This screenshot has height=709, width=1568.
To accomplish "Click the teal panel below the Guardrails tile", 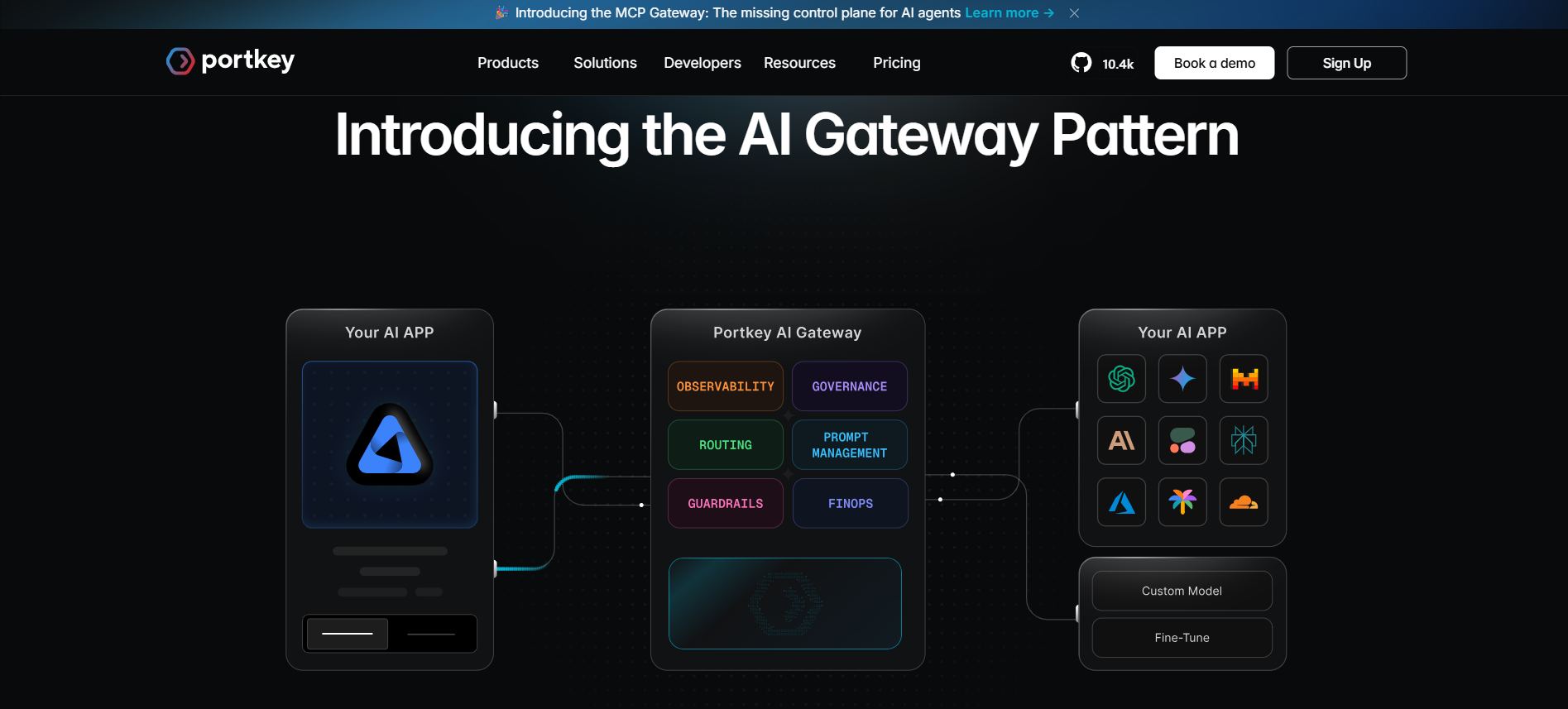I will coord(785,603).
